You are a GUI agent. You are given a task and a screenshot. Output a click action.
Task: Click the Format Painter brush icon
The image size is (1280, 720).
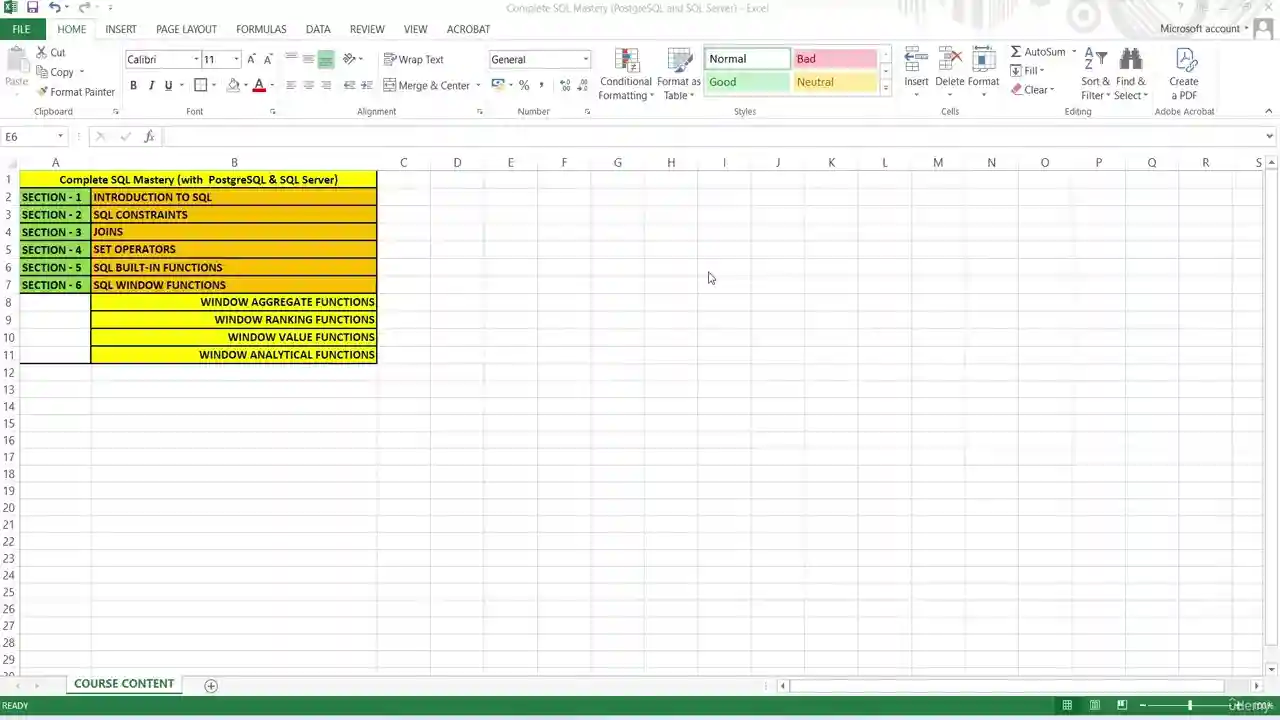(42, 92)
